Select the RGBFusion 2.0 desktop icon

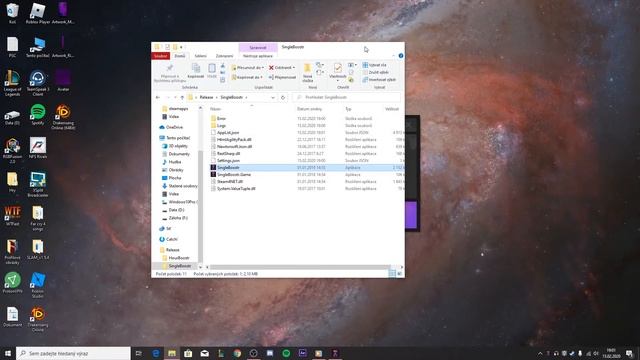[x=12, y=151]
